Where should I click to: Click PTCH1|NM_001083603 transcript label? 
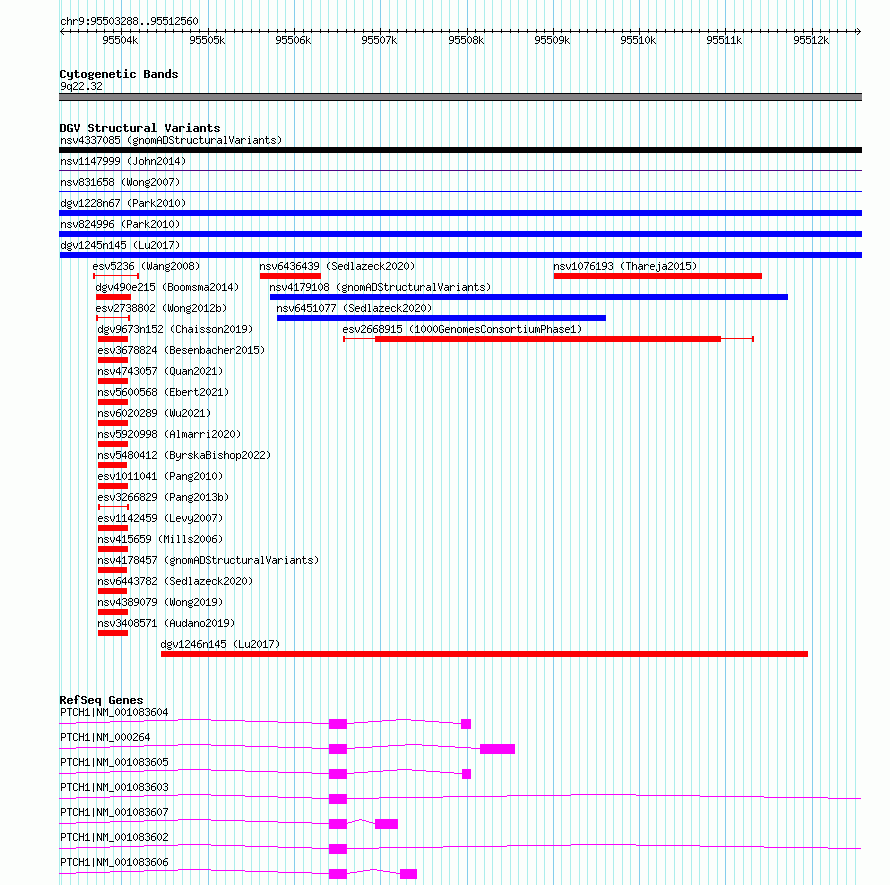(x=114, y=787)
